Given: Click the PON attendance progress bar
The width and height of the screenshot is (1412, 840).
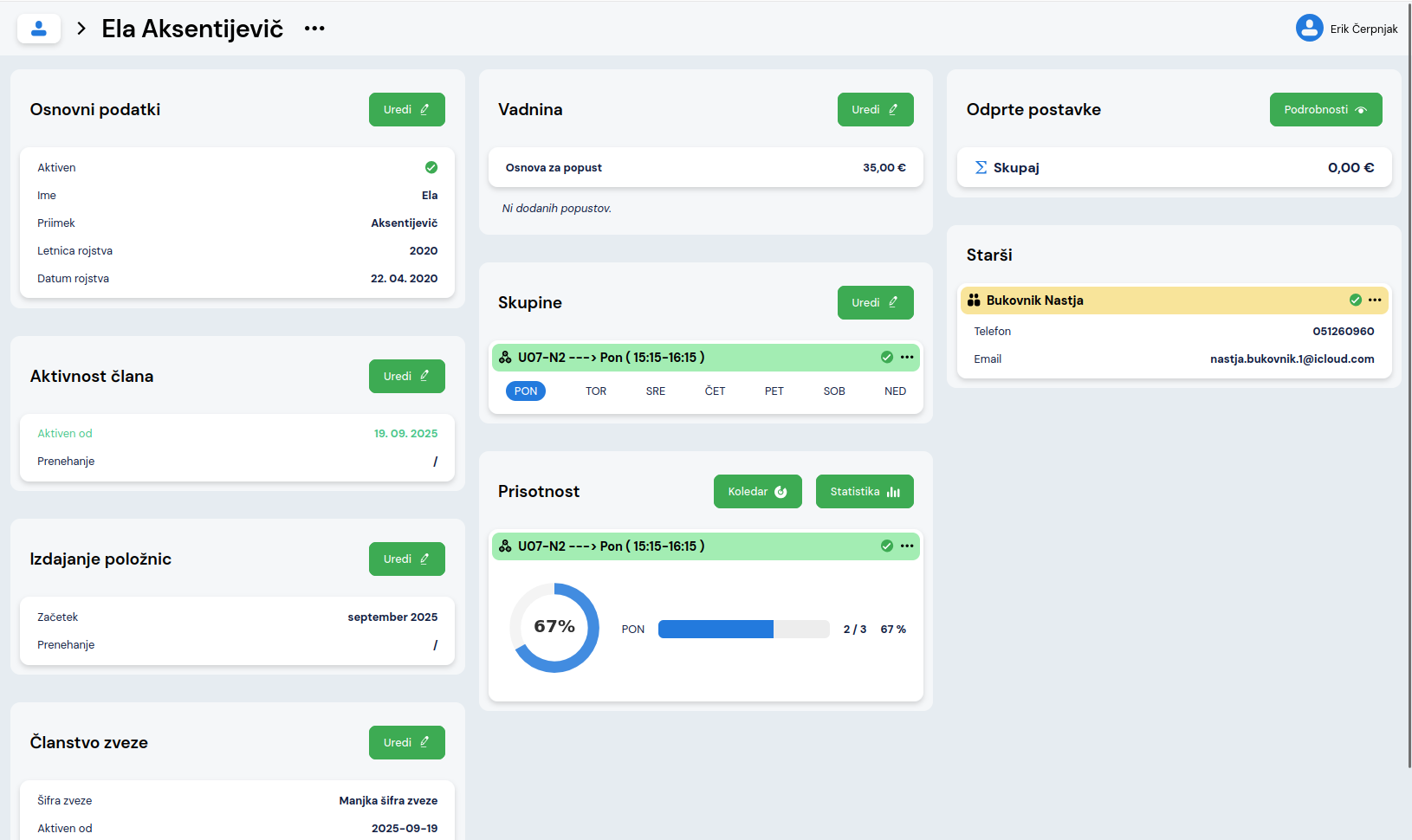Looking at the screenshot, I should (x=743, y=630).
